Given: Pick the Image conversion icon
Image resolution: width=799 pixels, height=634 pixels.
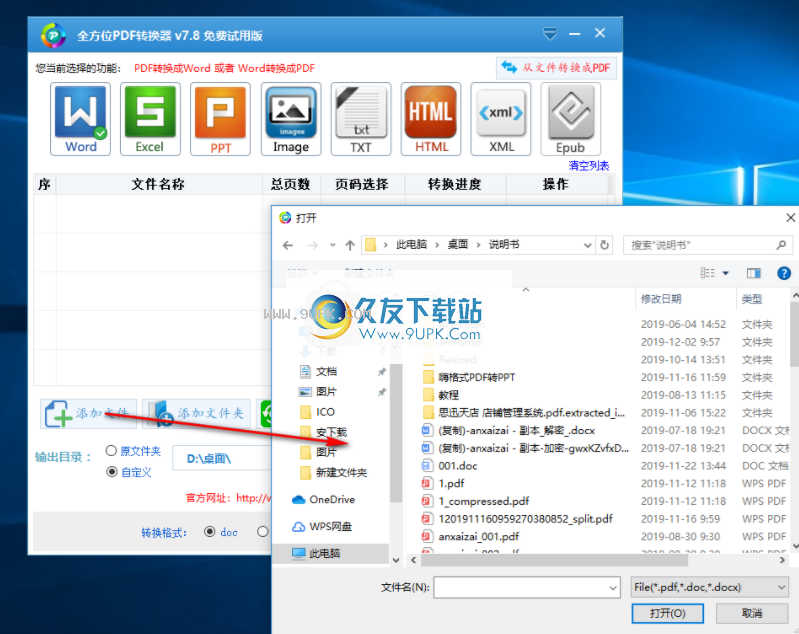Looking at the screenshot, I should [291, 119].
